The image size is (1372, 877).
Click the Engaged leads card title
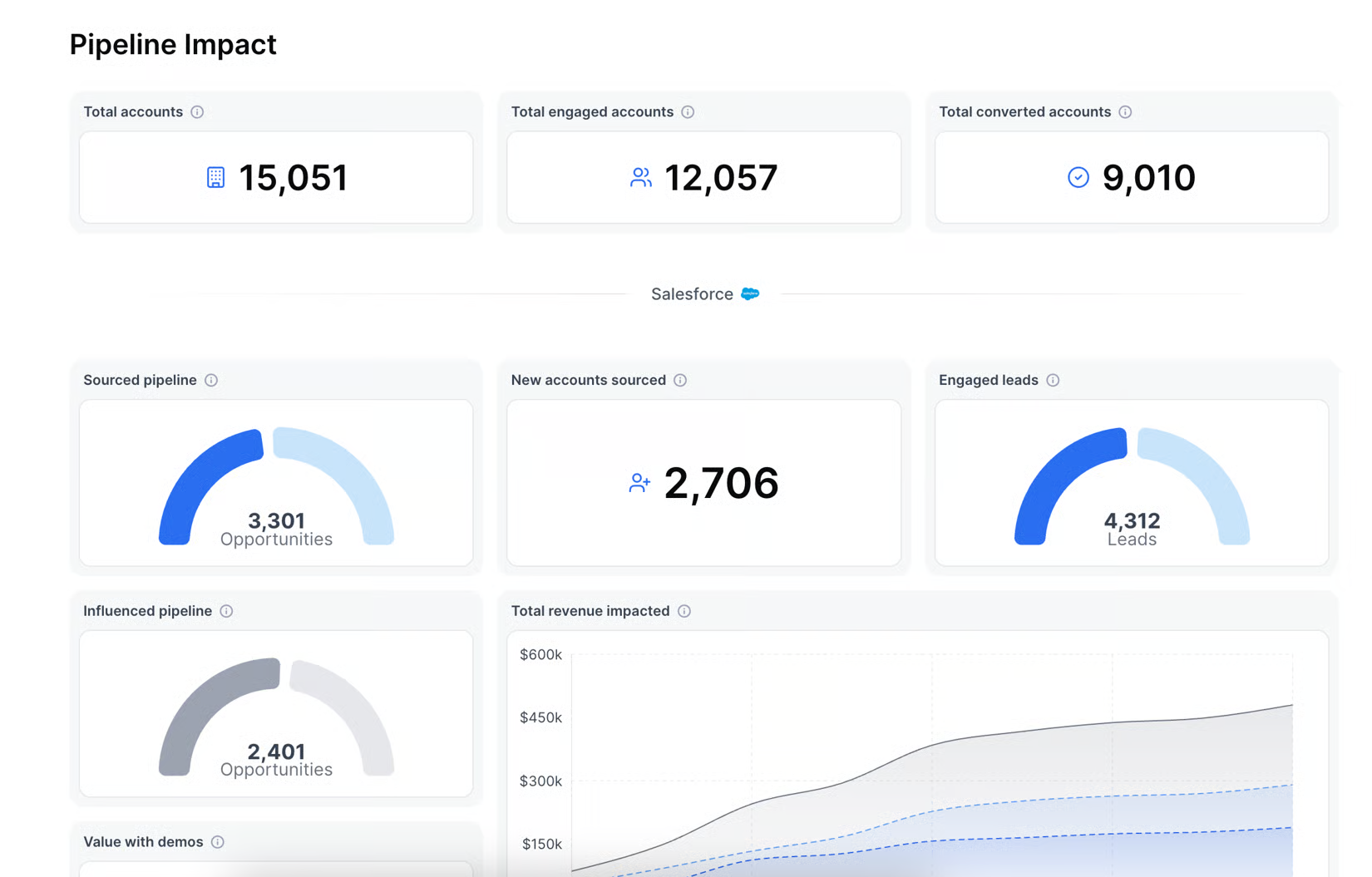(989, 380)
